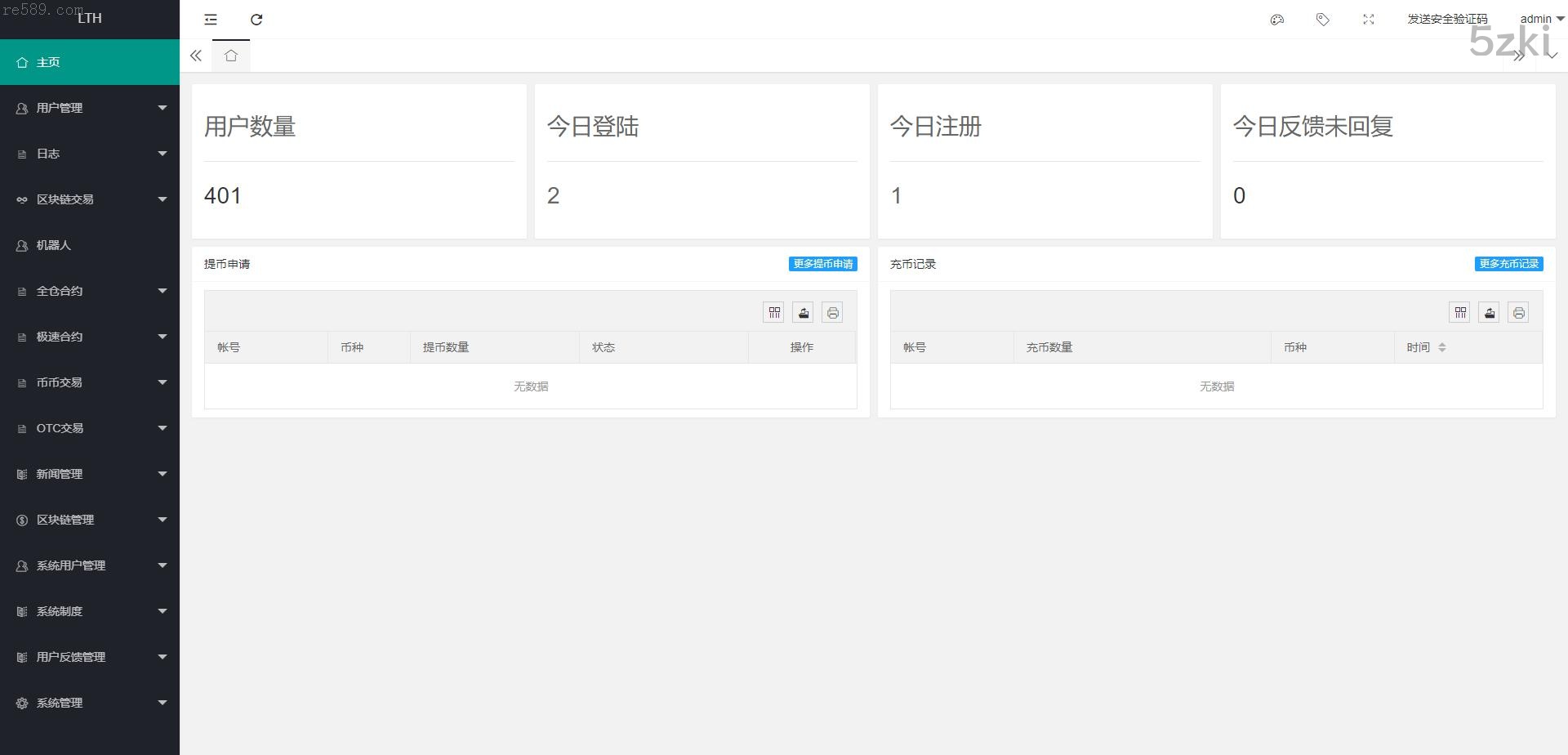Viewport: 1568px width, 755px height.
Task: Toggle the sidebar collapse icon
Action: coord(211,20)
